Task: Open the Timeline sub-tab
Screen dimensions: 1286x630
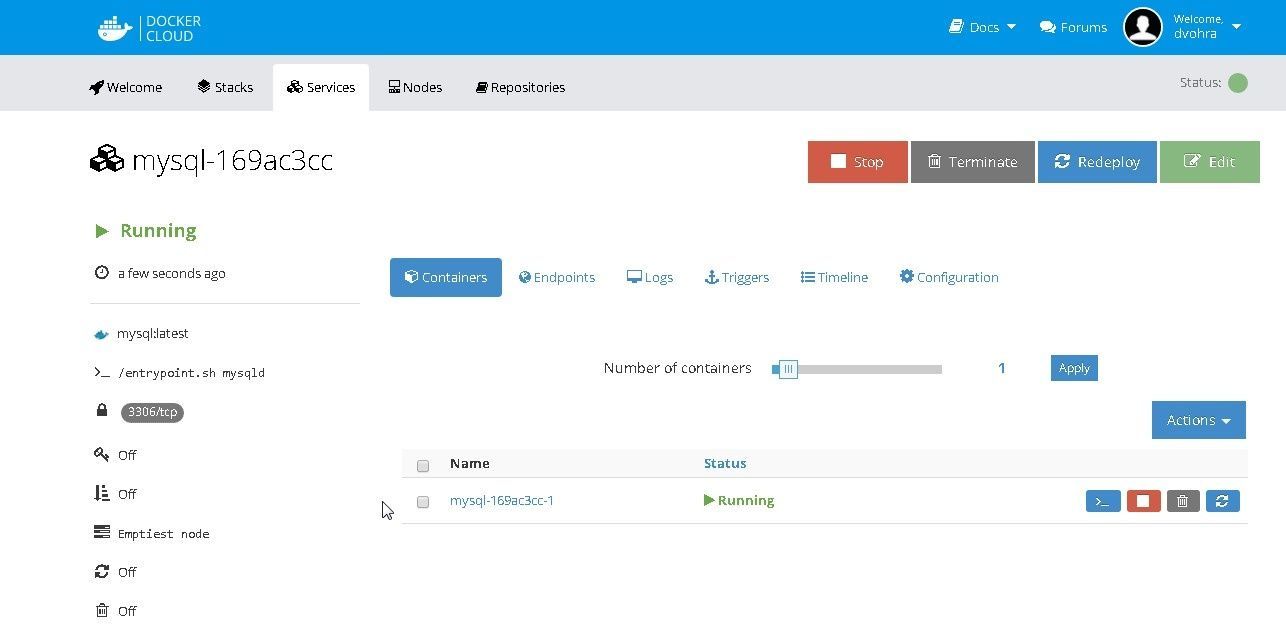Action: pyautogui.click(x=834, y=277)
